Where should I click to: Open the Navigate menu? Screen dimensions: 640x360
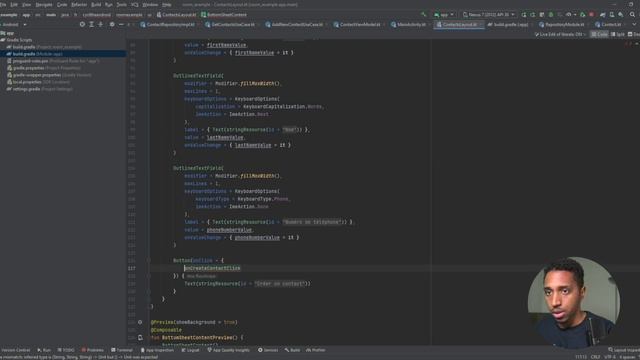(44, 4)
